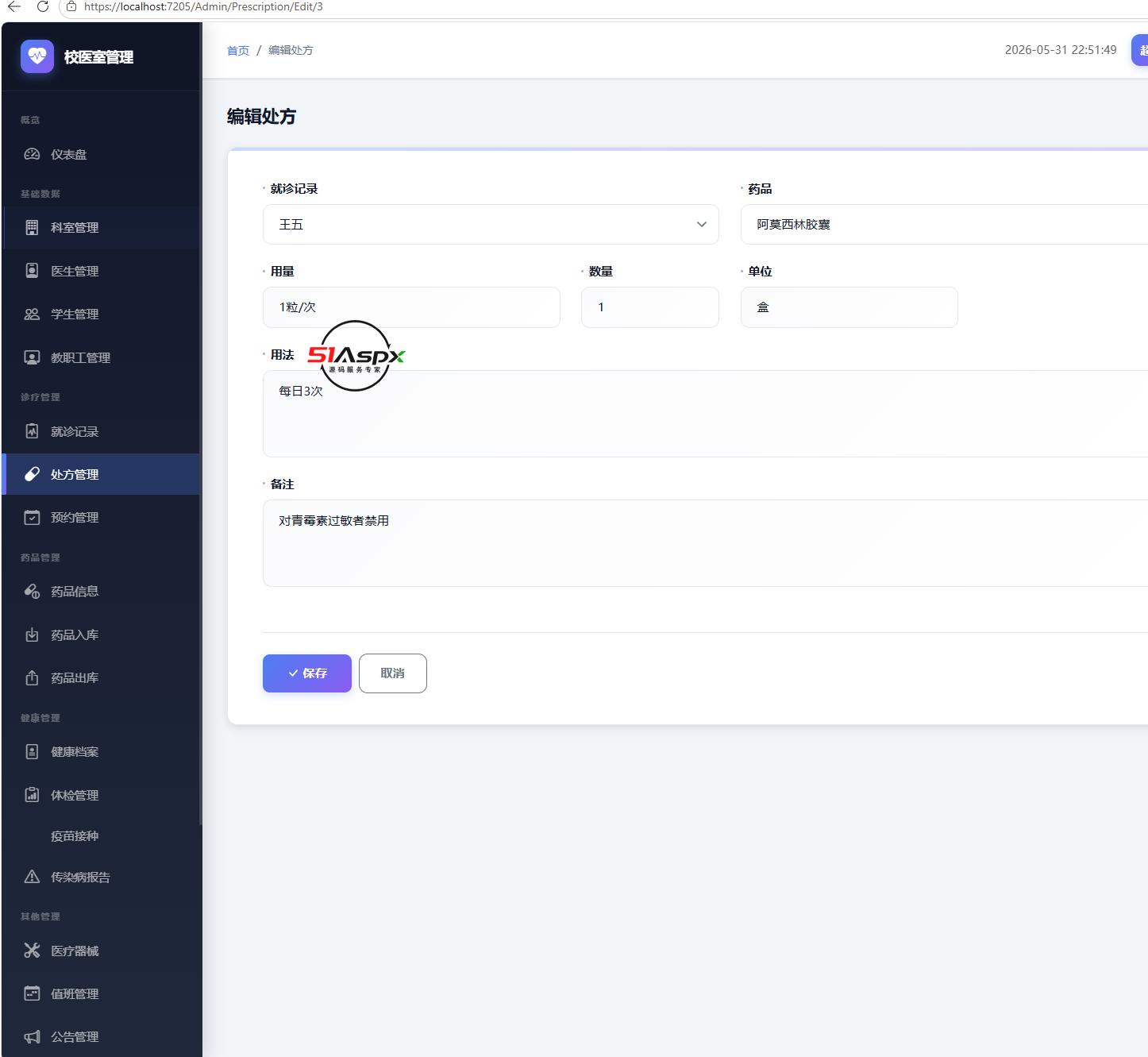Click the 单位 field containing 盒
This screenshot has height=1057, width=1148.
(849, 307)
